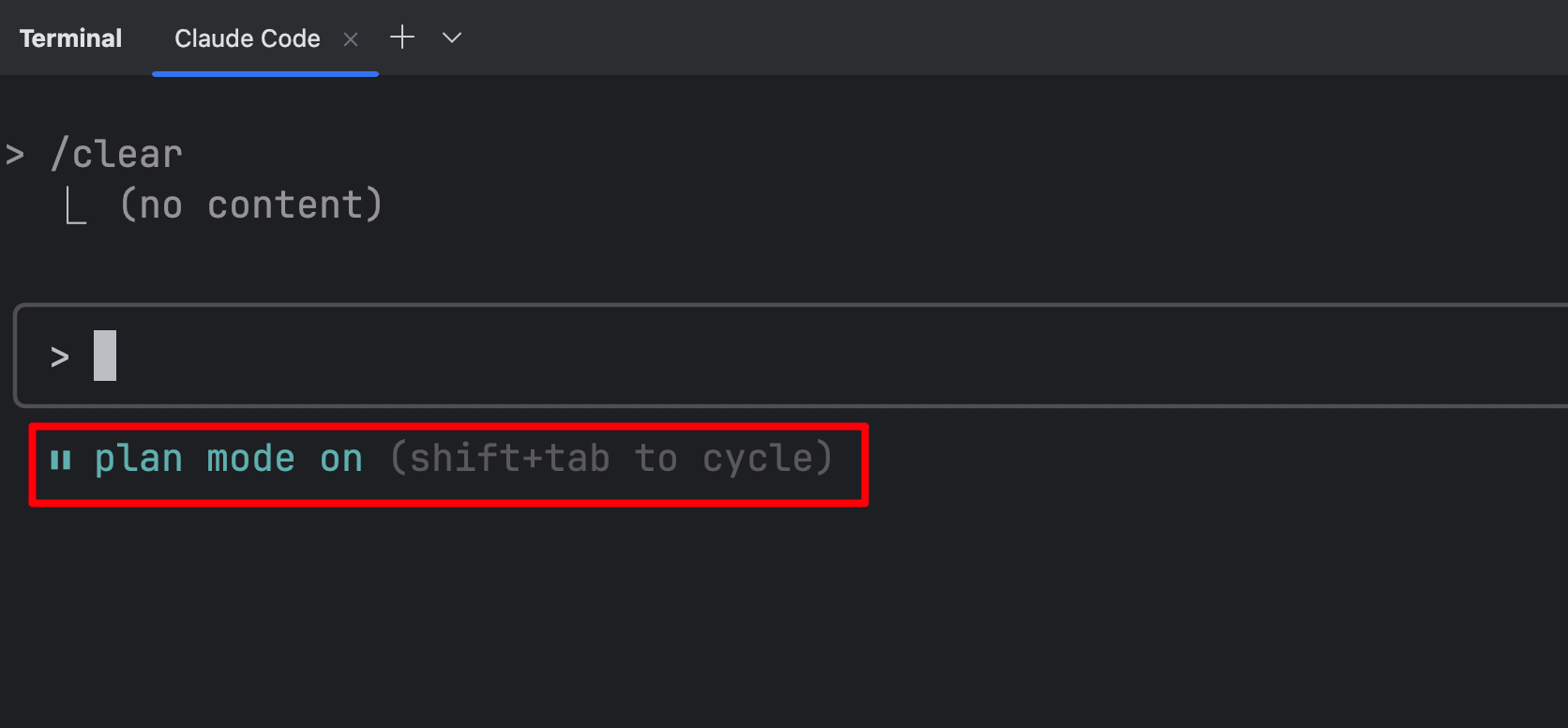Click the prompt input box

point(791,356)
